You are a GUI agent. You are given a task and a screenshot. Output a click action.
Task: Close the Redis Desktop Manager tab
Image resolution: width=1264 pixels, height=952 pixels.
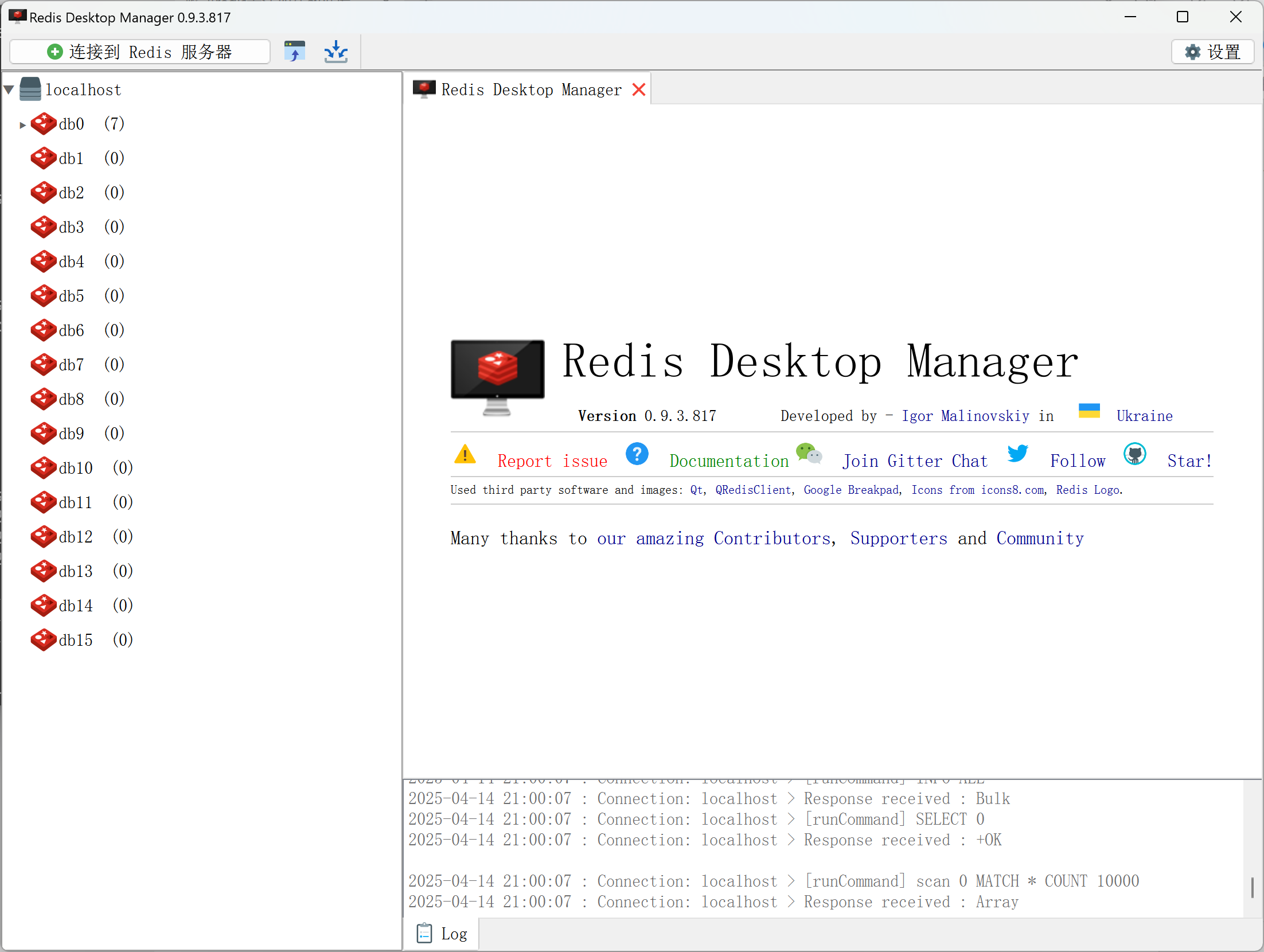[x=638, y=89]
